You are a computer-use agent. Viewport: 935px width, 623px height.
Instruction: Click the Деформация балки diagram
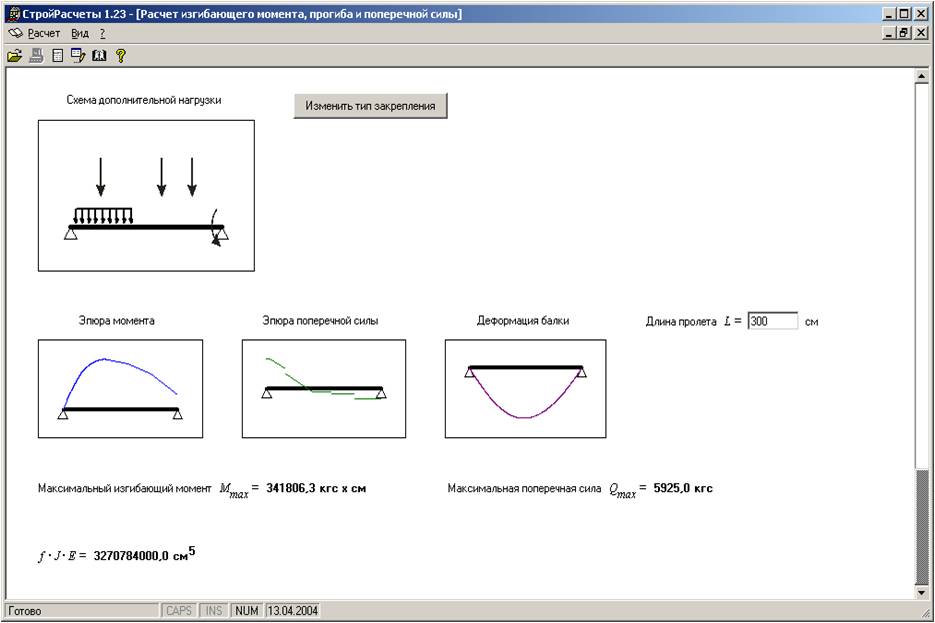point(525,389)
